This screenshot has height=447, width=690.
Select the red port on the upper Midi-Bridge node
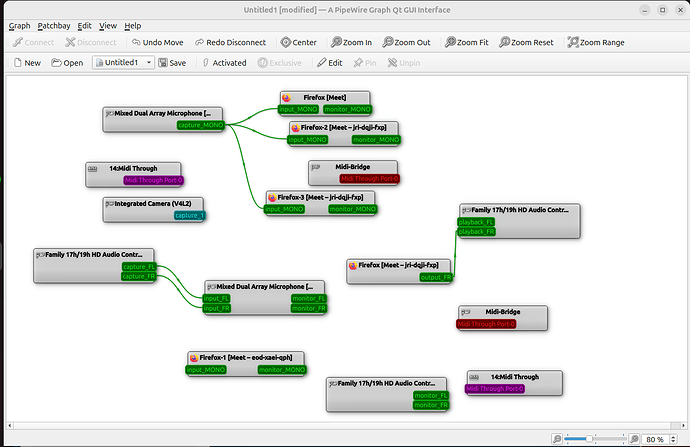point(369,179)
